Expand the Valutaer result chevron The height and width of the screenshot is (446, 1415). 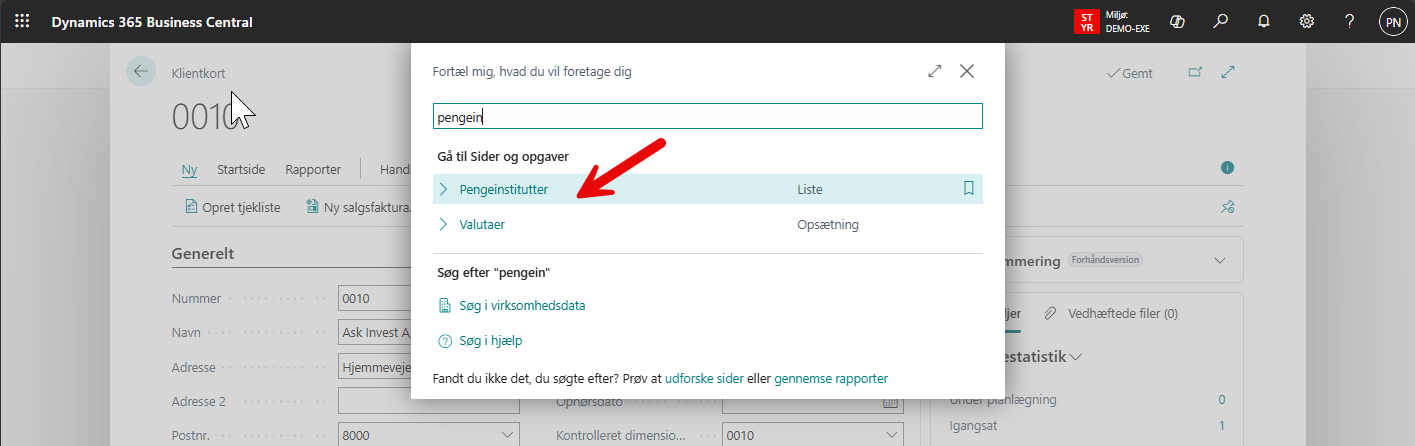click(444, 225)
